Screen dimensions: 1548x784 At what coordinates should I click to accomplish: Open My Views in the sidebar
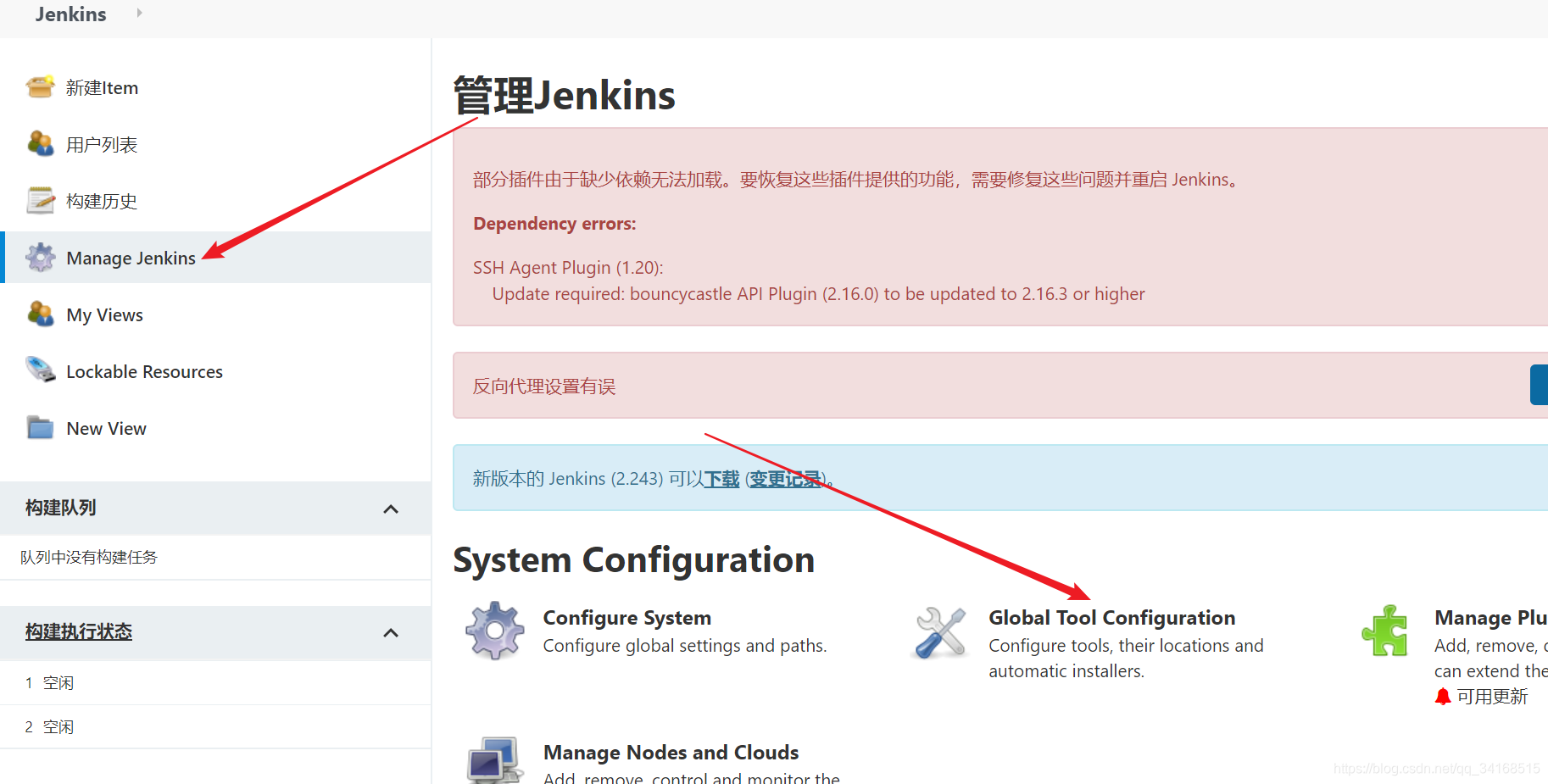pyautogui.click(x=105, y=315)
